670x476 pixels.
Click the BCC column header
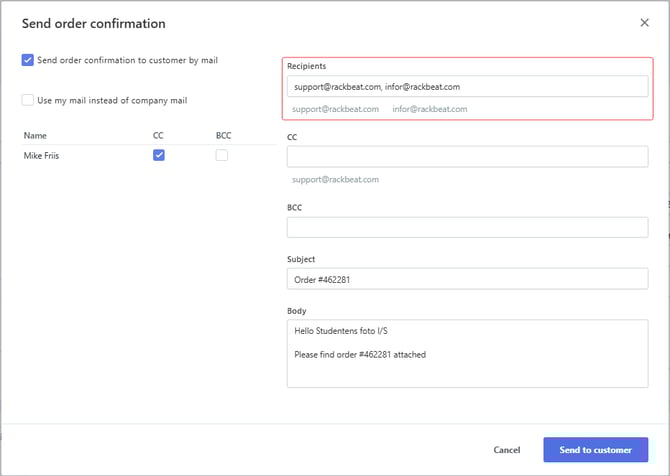click(x=222, y=135)
